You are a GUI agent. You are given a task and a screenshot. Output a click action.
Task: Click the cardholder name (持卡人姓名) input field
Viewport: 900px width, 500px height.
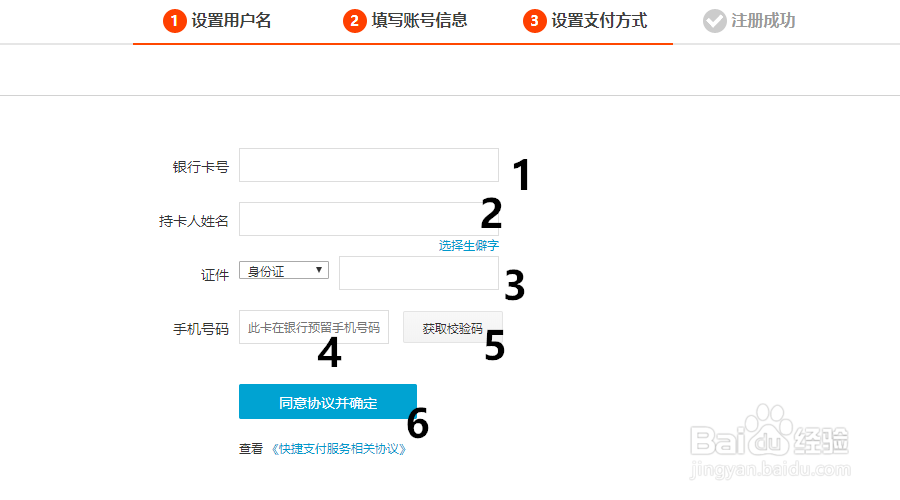(368, 219)
